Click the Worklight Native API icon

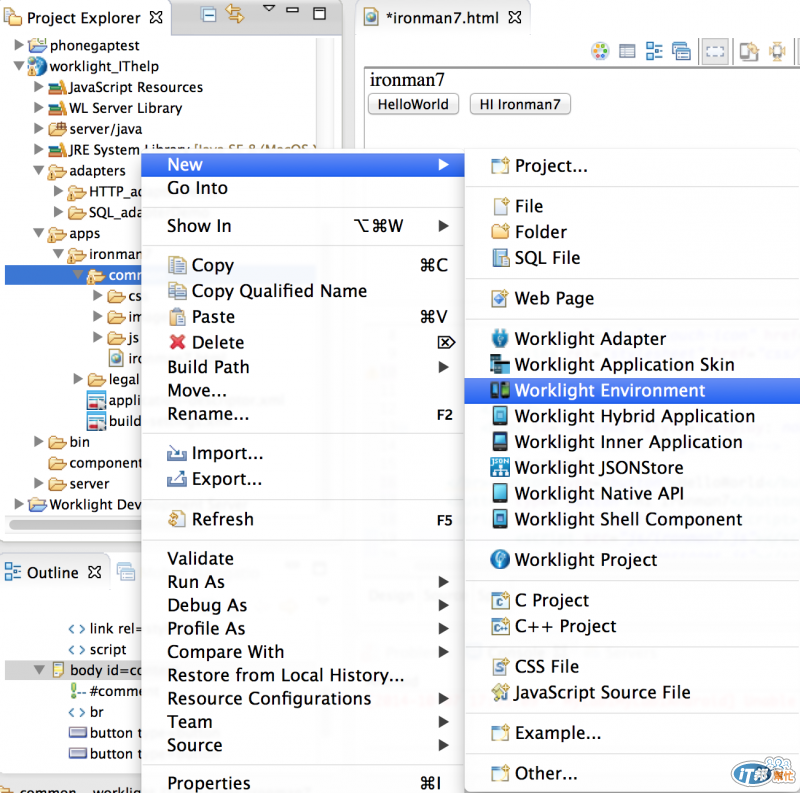click(x=500, y=493)
